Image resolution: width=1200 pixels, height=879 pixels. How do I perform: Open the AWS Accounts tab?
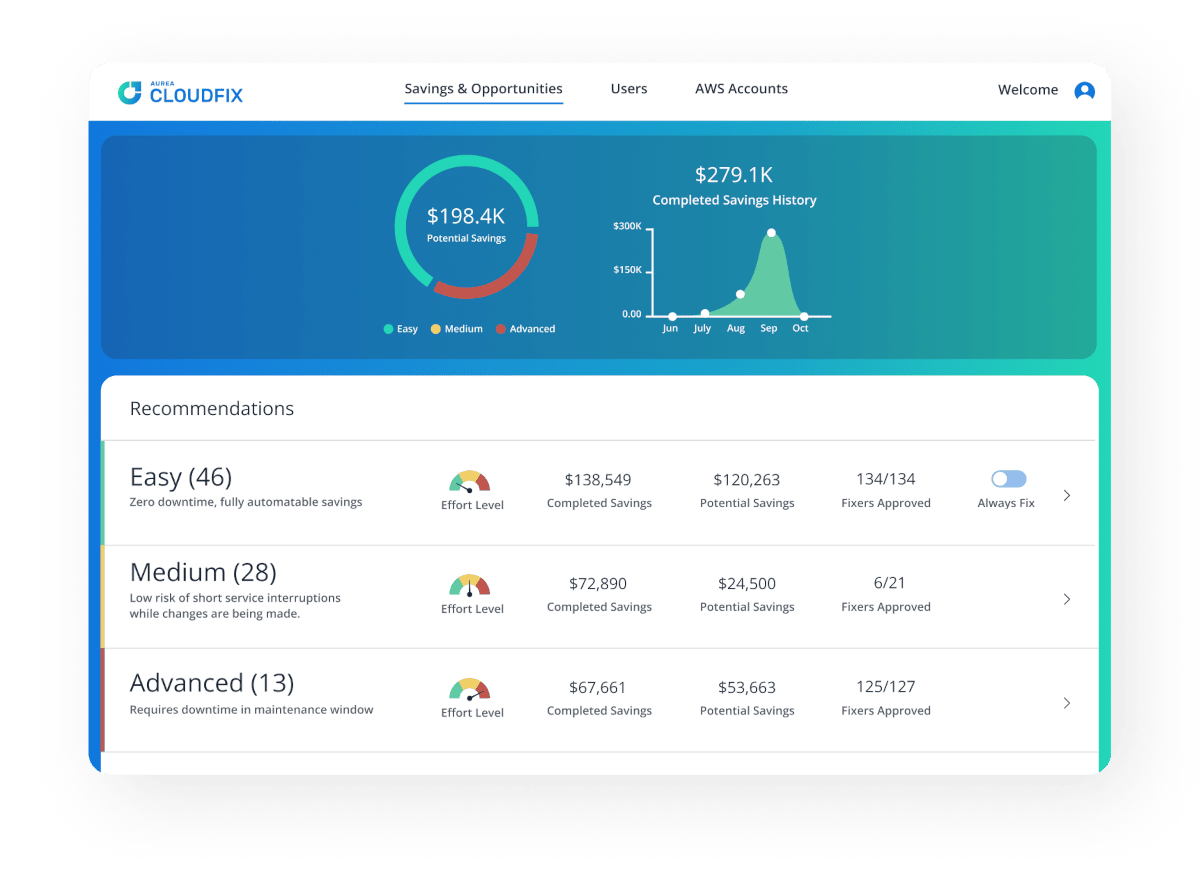point(741,88)
